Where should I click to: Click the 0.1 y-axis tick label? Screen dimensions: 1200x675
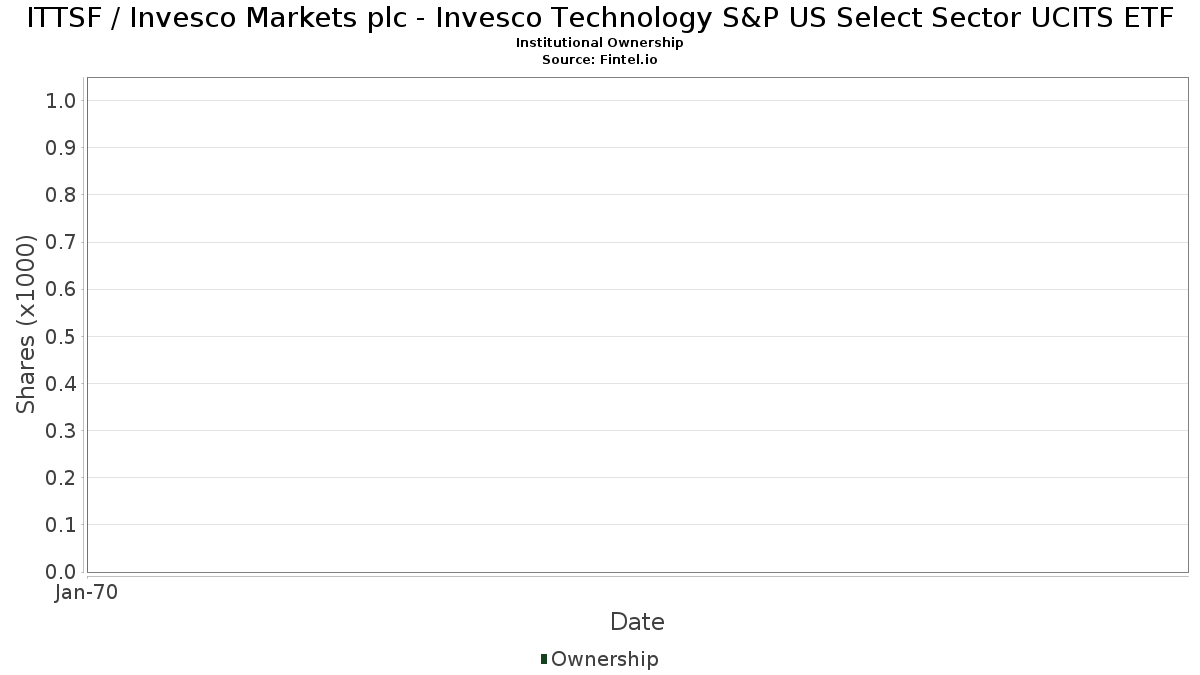(x=61, y=525)
